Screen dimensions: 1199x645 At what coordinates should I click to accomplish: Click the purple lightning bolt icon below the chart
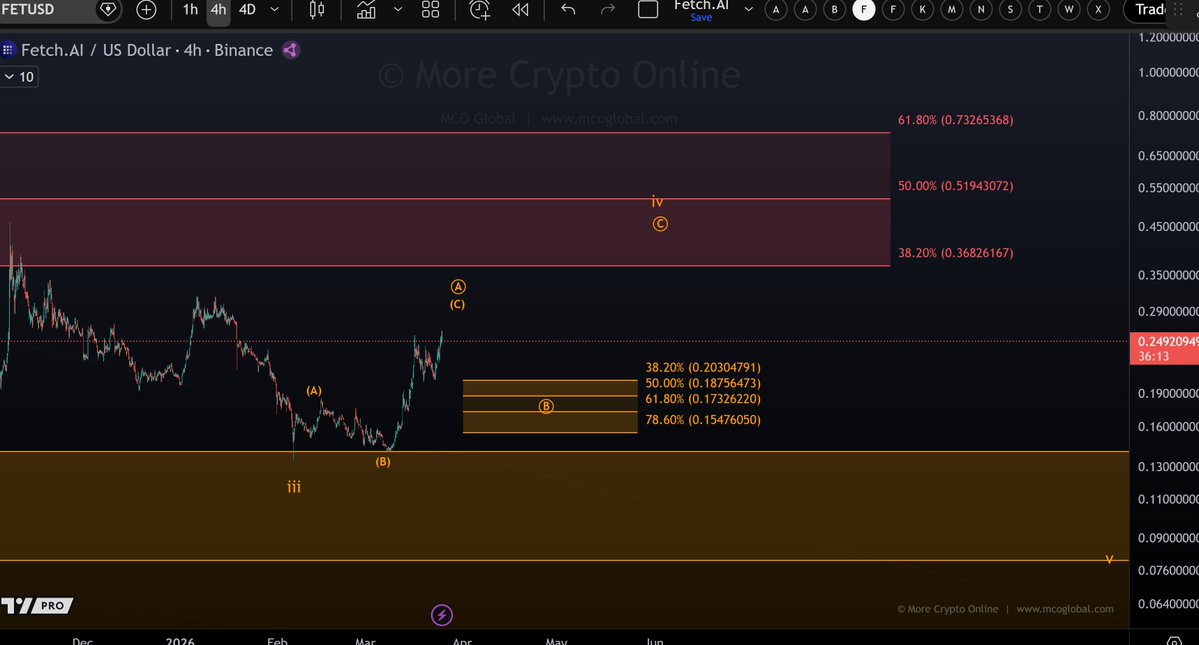[442, 614]
